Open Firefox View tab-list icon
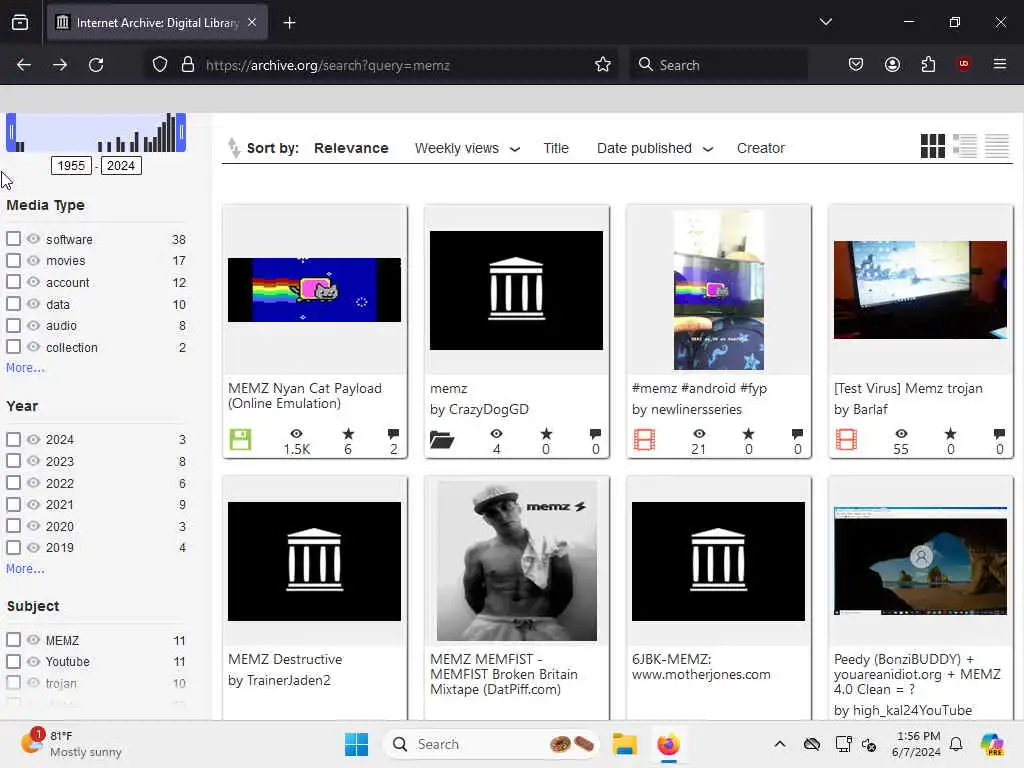 click(x=20, y=23)
